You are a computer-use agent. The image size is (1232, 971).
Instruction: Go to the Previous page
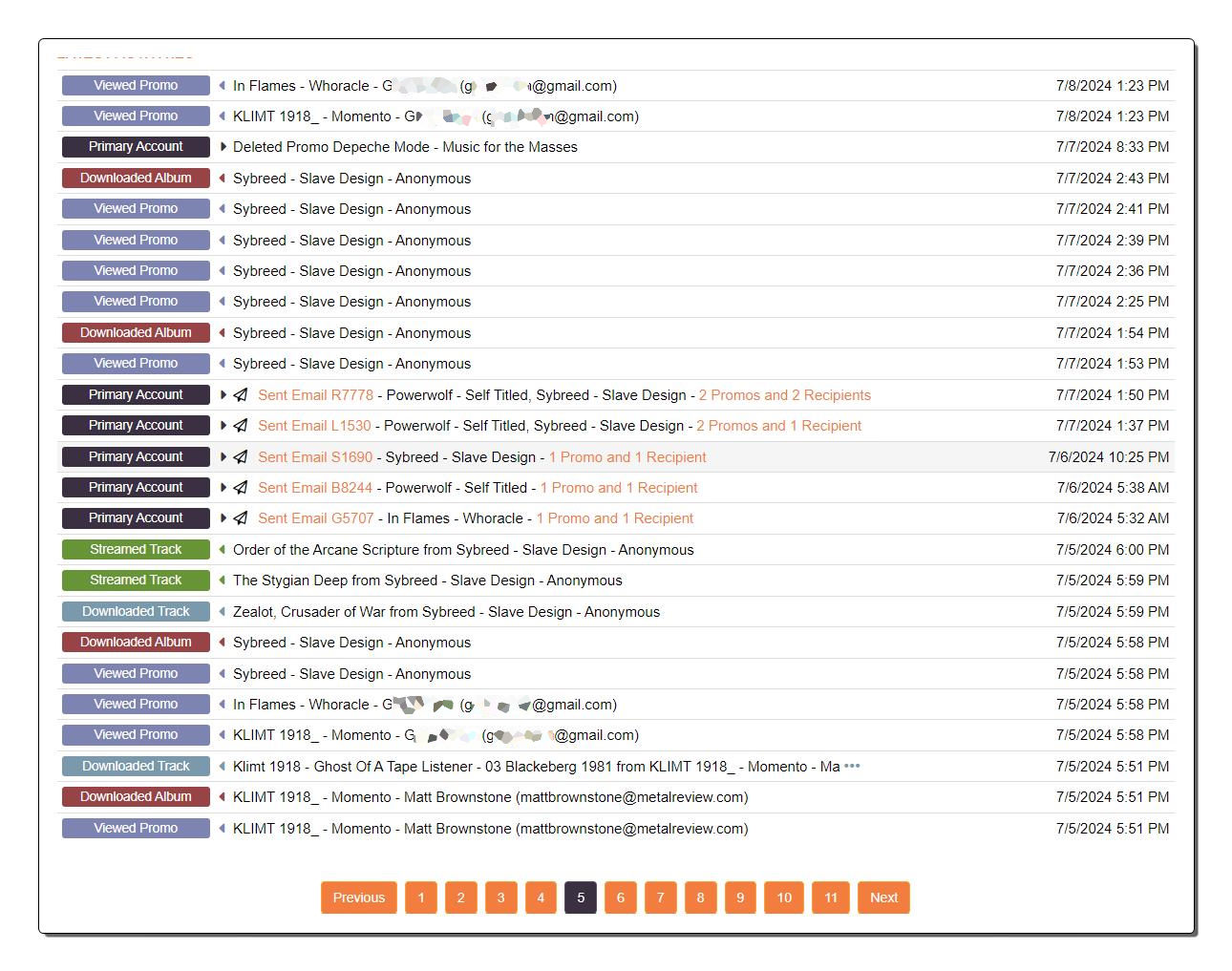point(359,897)
